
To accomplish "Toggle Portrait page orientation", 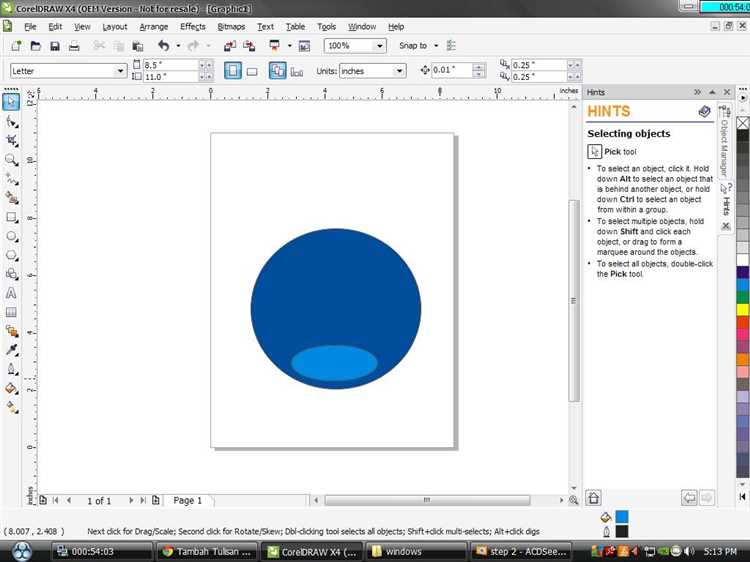I will pyautogui.click(x=232, y=71).
